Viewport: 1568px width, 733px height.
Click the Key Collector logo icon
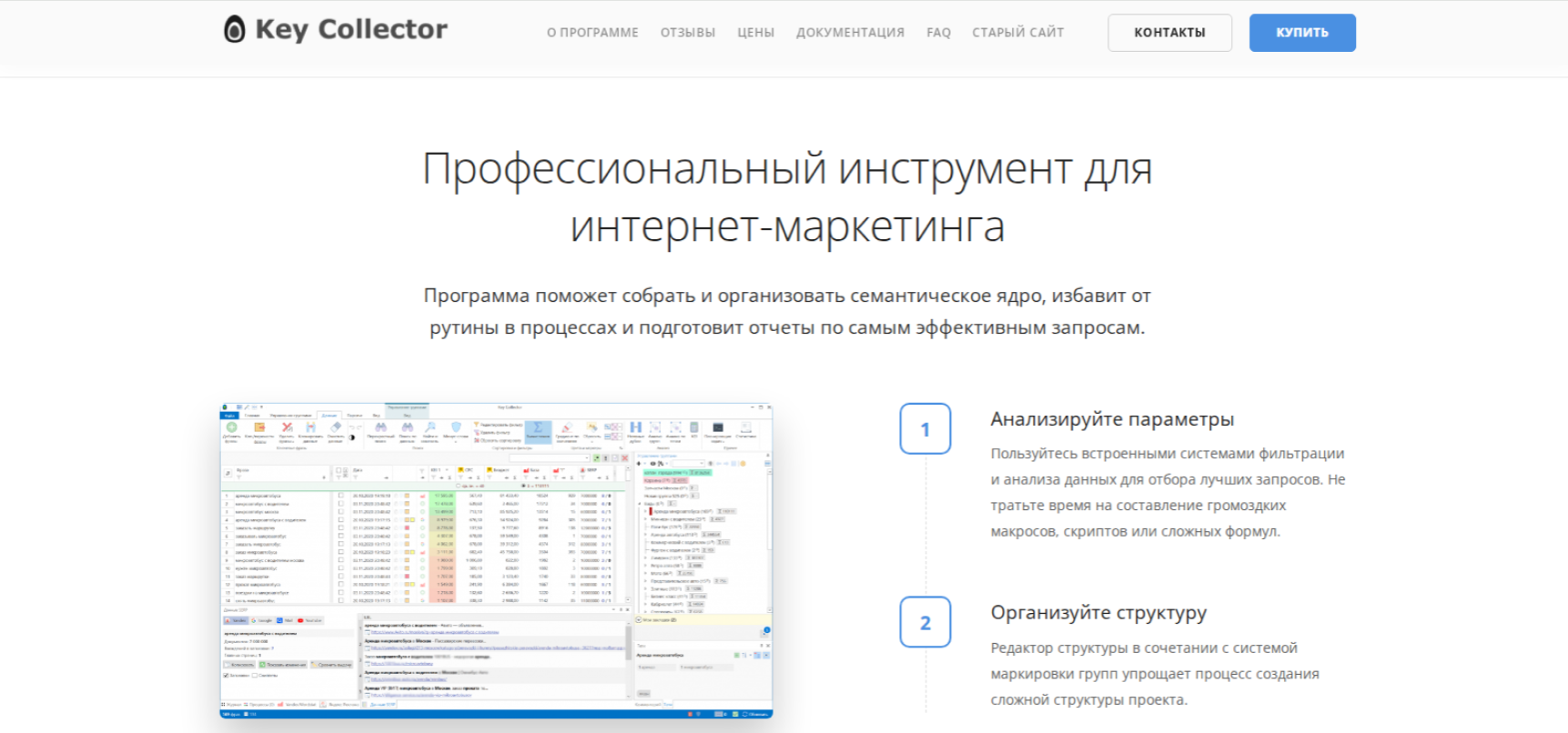(x=235, y=30)
